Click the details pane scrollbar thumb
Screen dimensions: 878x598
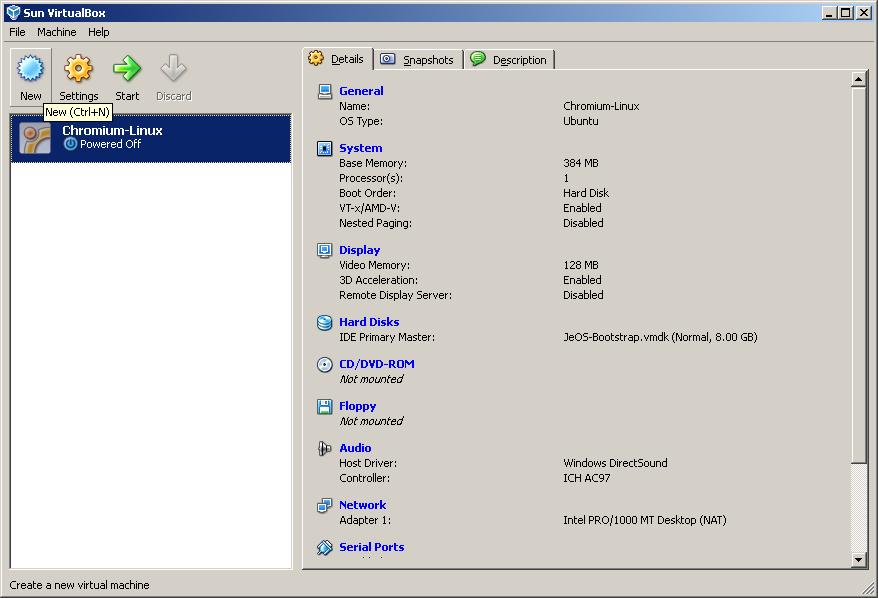(858, 275)
